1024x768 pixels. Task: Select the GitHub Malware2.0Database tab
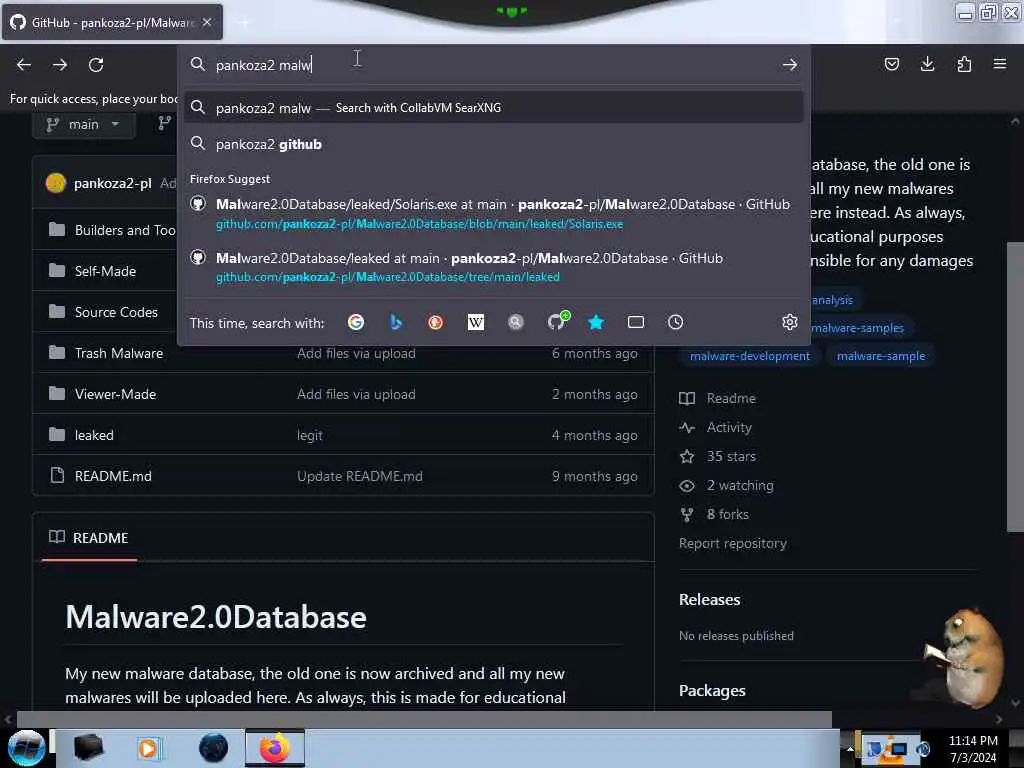click(112, 22)
